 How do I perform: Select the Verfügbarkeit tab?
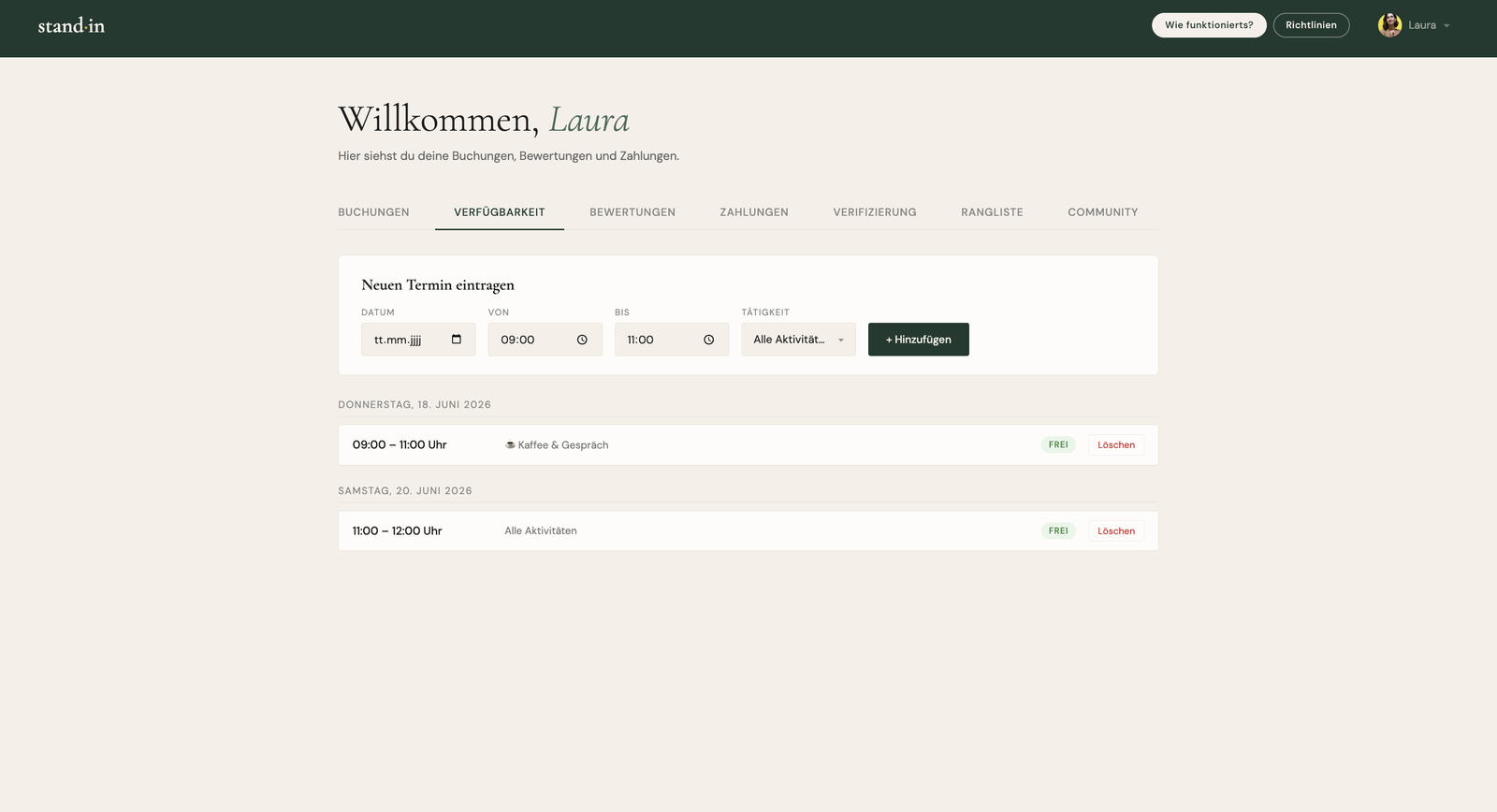[500, 212]
